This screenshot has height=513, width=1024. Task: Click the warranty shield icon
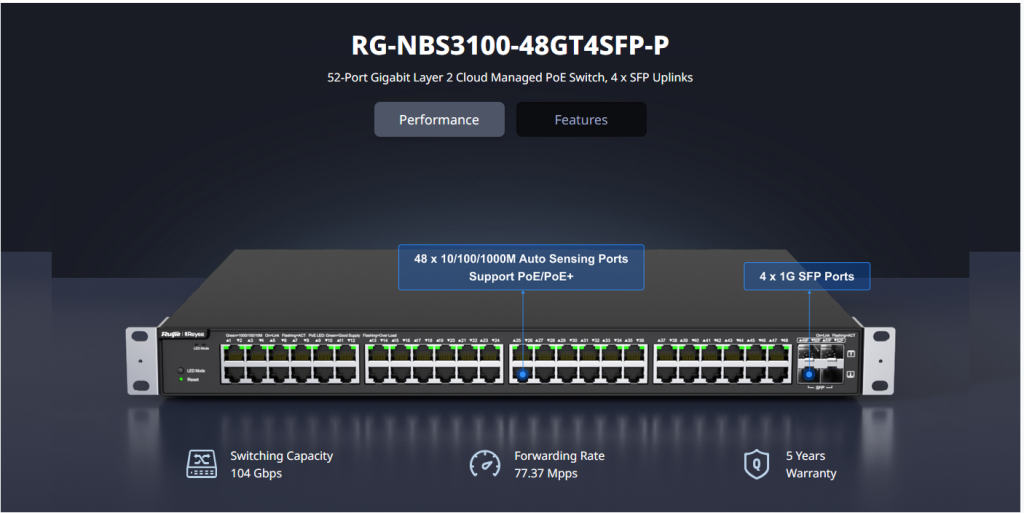pyautogui.click(x=756, y=465)
